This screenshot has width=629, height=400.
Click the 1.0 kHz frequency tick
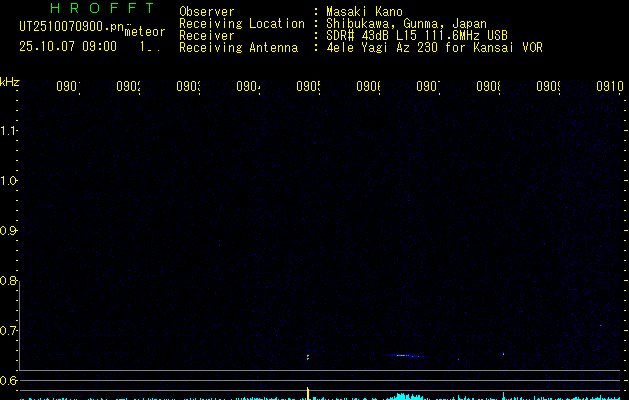coord(9,181)
